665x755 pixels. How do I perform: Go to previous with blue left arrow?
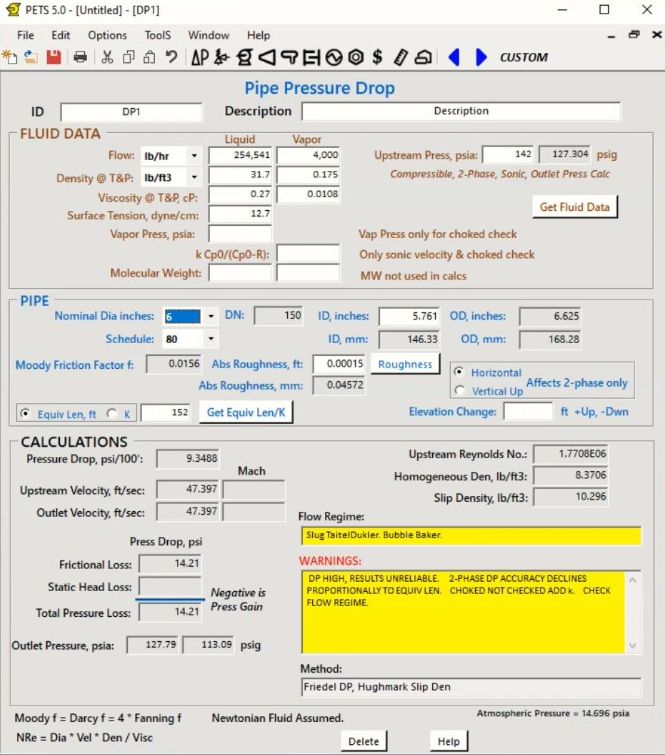point(454,57)
